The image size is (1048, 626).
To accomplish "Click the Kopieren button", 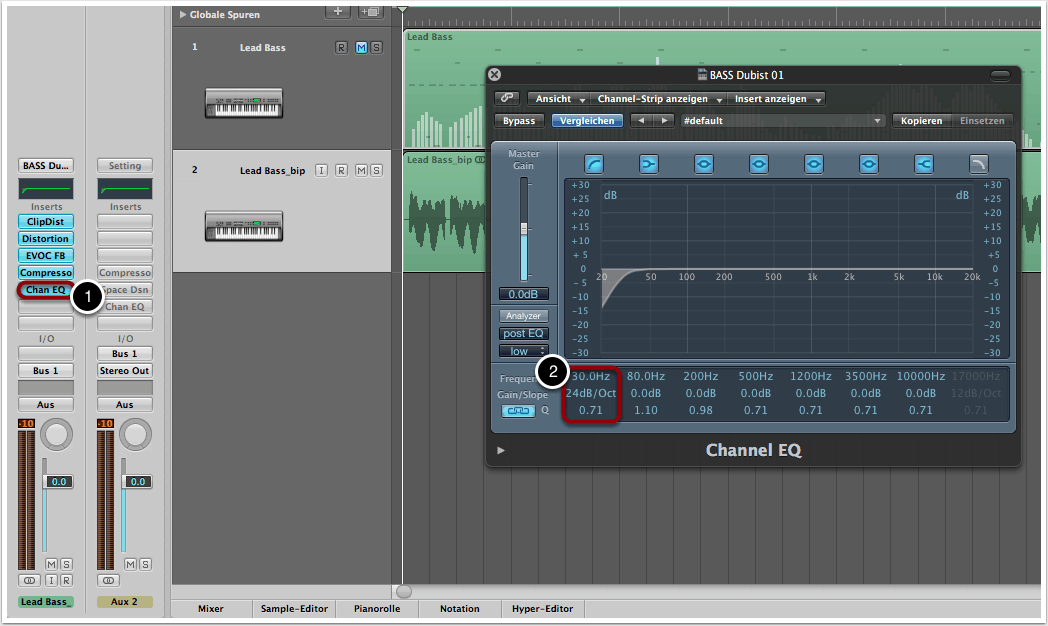I will [921, 121].
